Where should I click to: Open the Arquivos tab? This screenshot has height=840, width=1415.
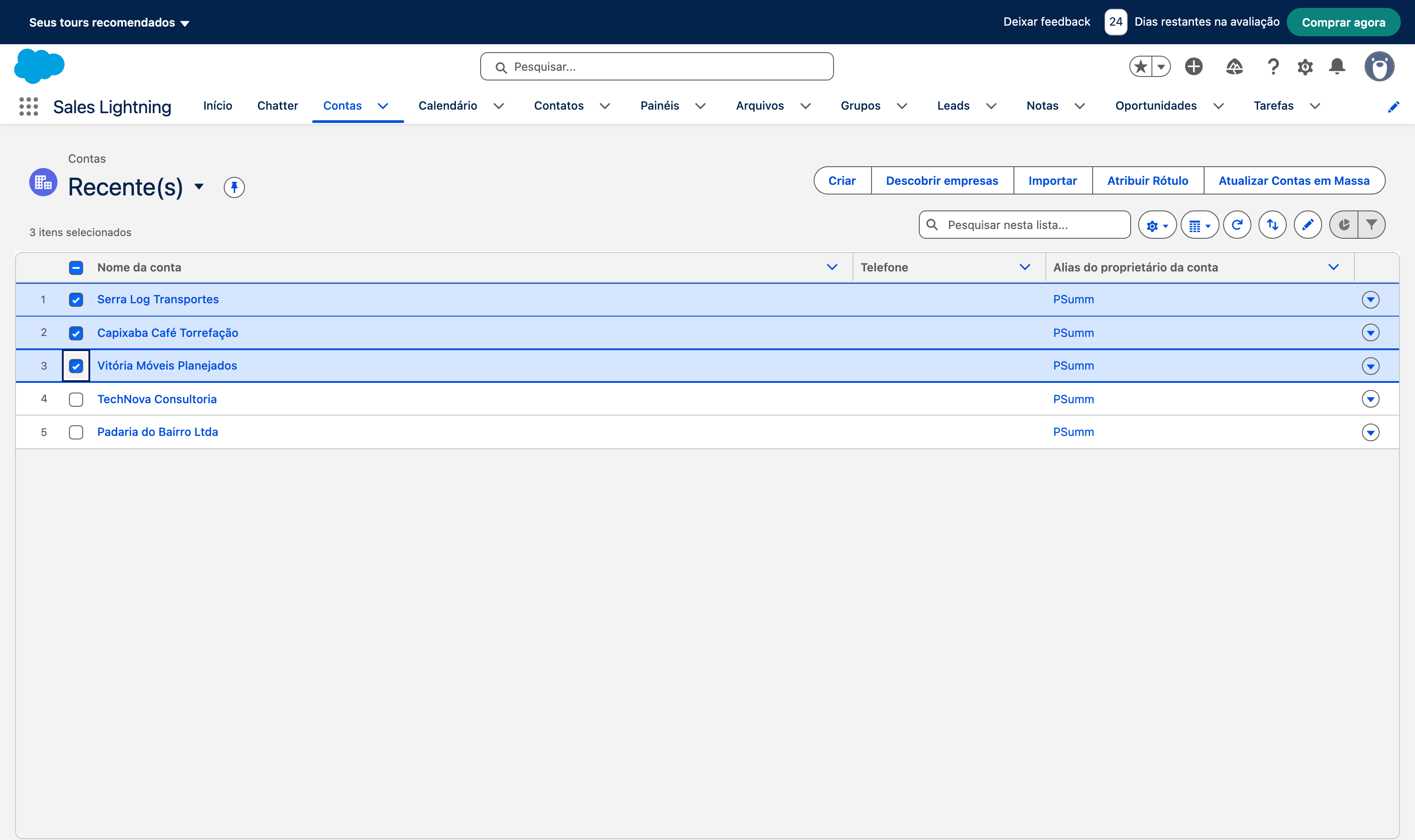click(760, 106)
